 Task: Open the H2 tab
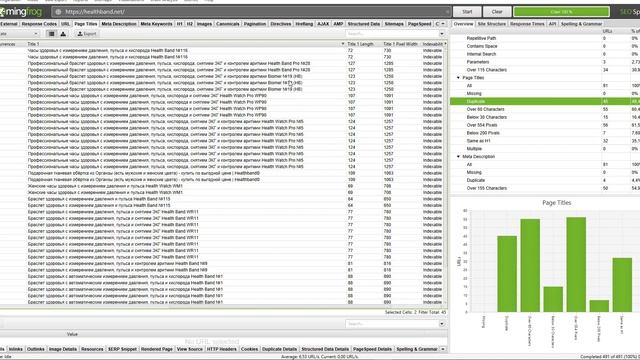[190, 24]
